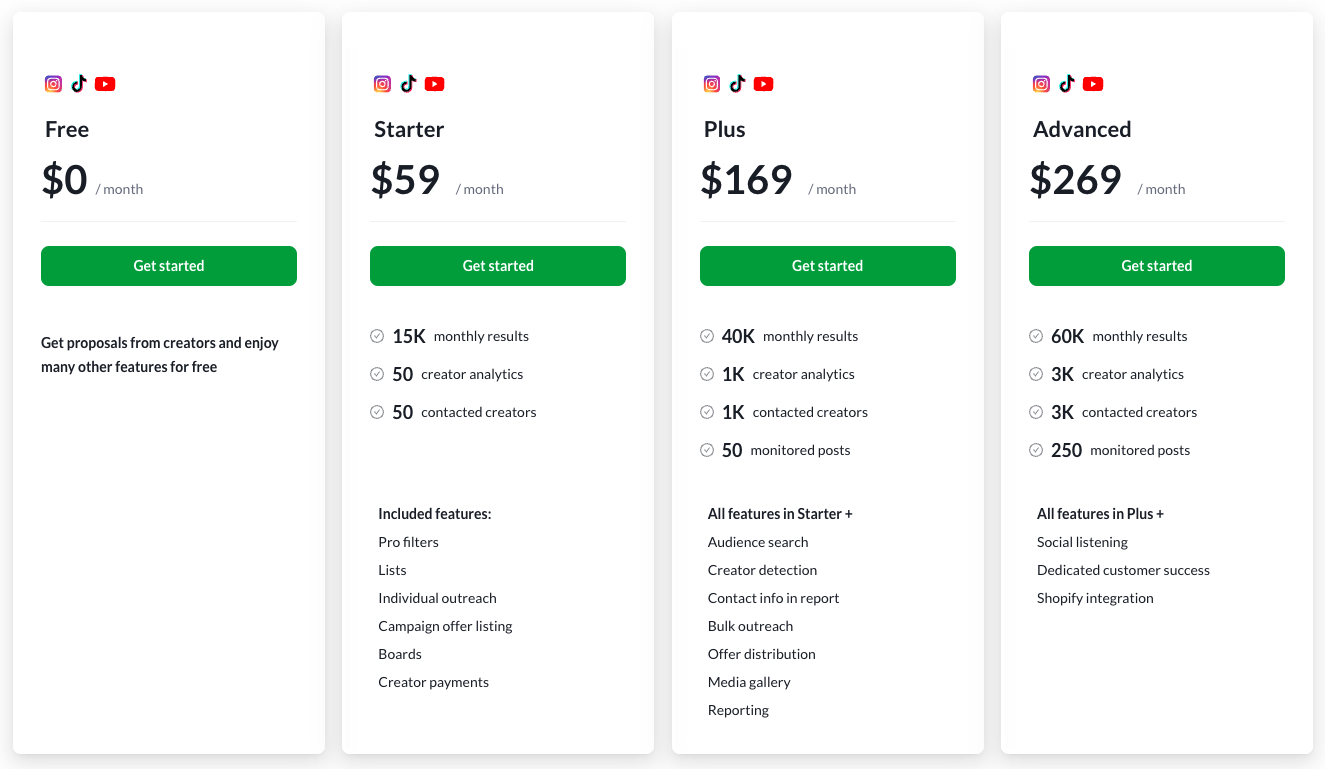
Task: Click Instagram icon in Advanced plan
Action: 1042,84
